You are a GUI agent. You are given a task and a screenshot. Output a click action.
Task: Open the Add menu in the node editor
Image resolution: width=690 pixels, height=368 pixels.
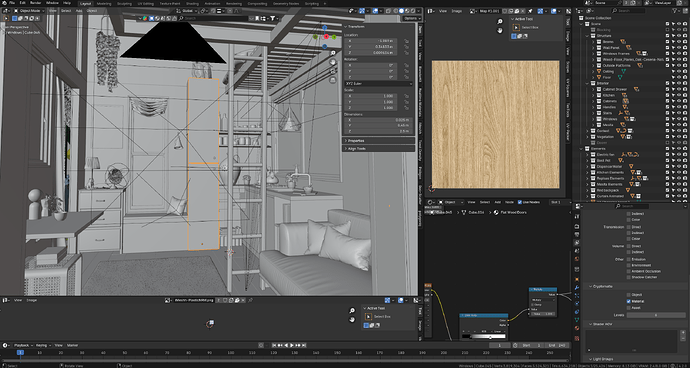[497, 202]
